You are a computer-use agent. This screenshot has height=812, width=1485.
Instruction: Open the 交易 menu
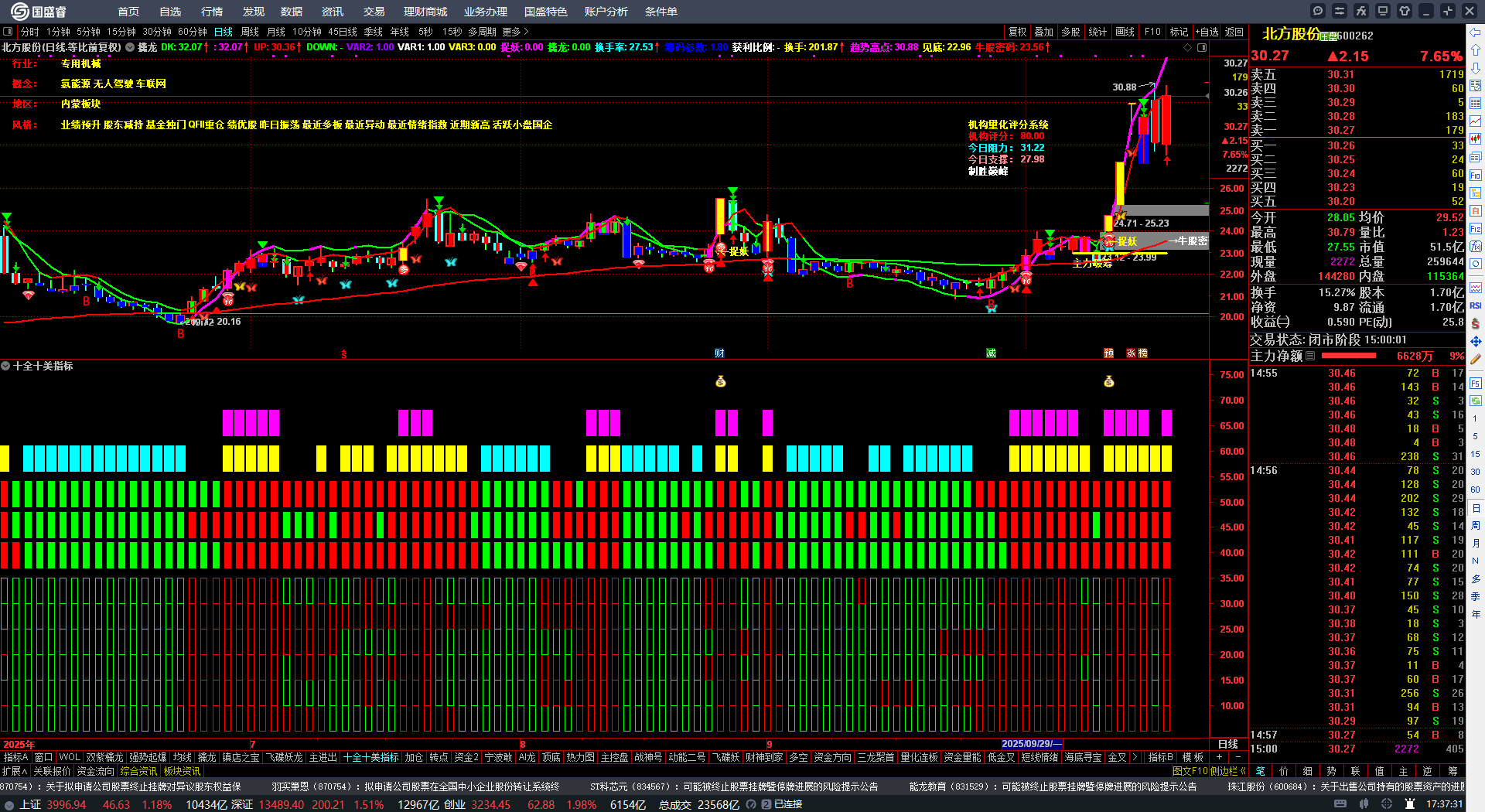point(374,12)
